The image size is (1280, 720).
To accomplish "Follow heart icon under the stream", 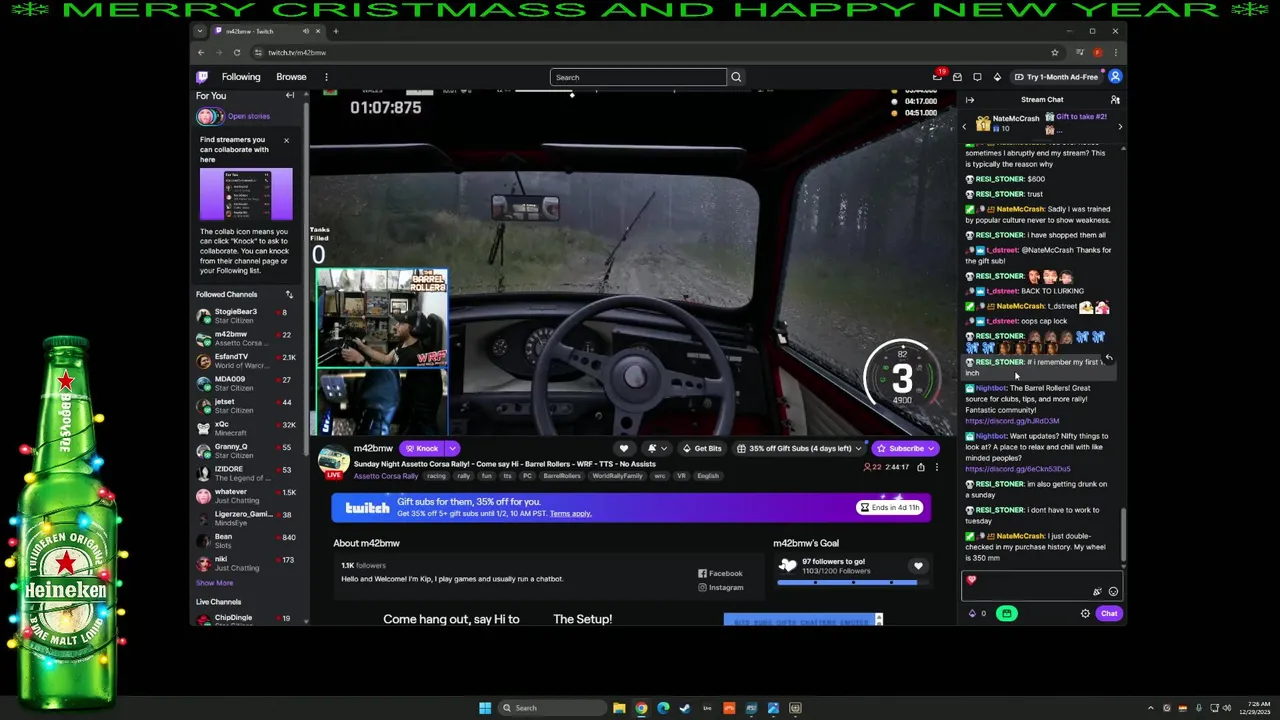I will [x=624, y=448].
